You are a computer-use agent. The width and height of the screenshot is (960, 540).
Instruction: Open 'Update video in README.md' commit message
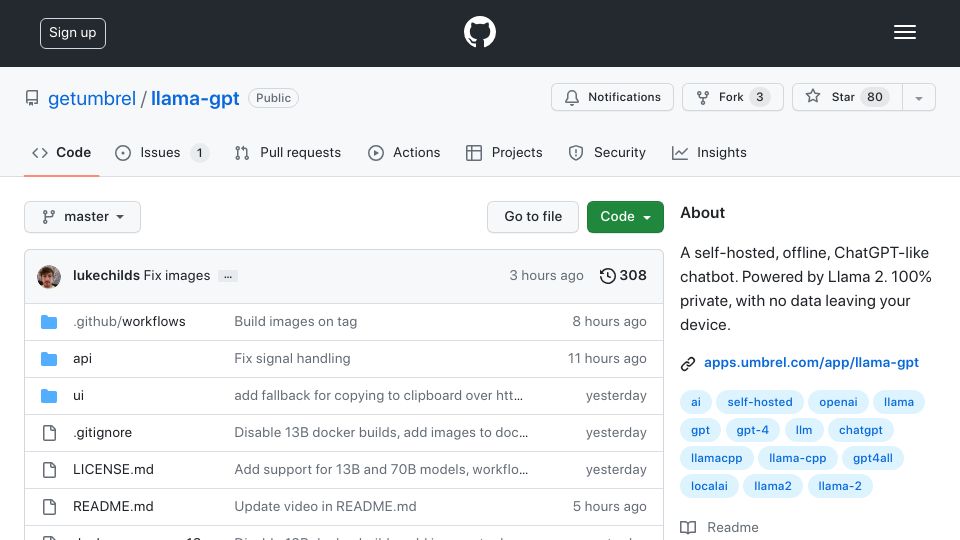tap(325, 506)
